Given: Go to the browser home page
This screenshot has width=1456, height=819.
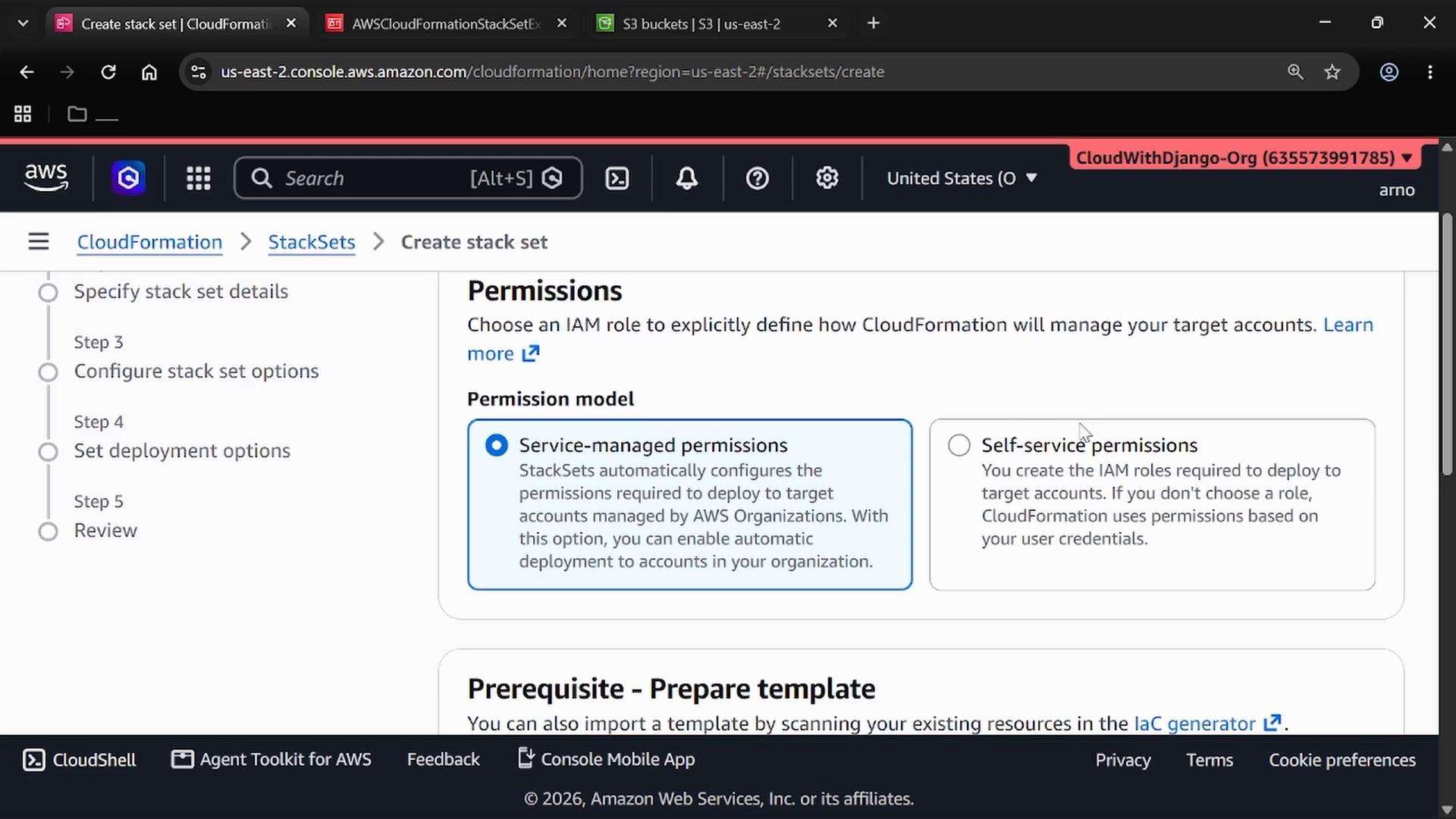Looking at the screenshot, I should pos(149,72).
